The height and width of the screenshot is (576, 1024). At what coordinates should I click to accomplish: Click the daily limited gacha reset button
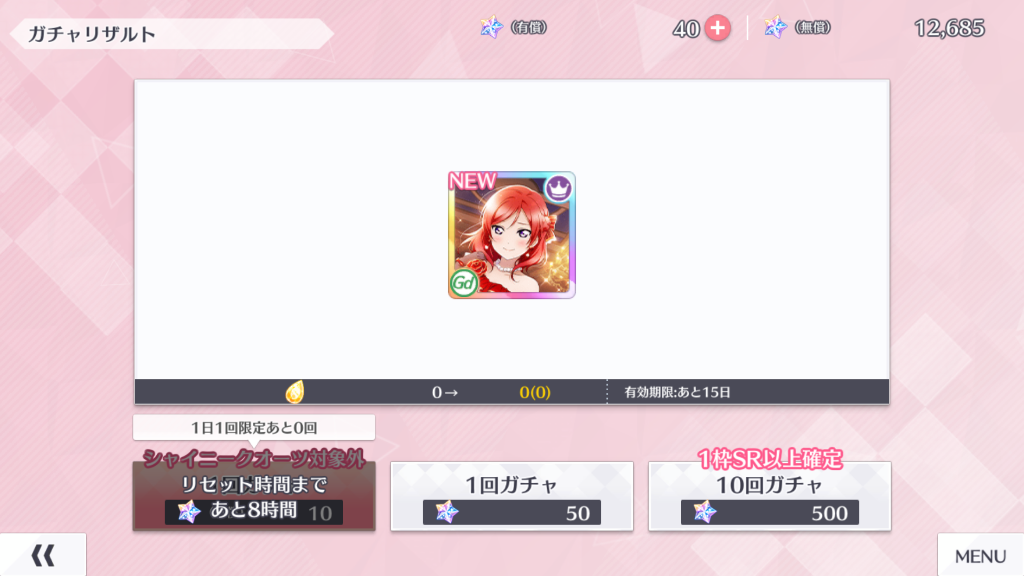(254, 496)
